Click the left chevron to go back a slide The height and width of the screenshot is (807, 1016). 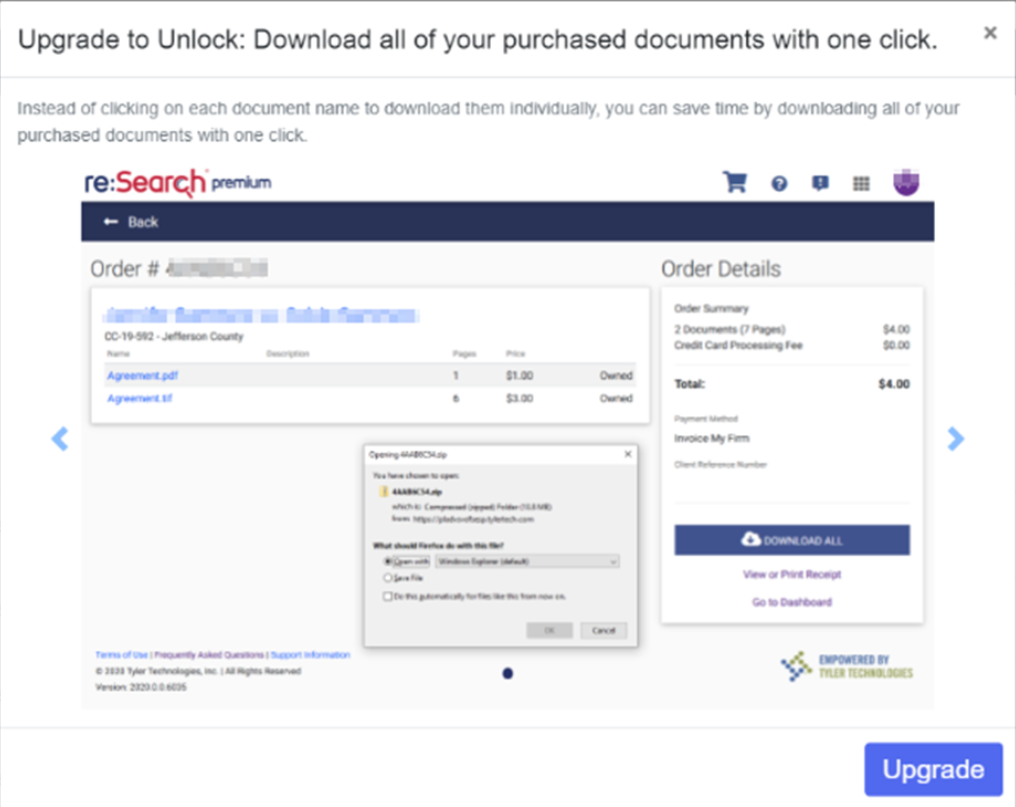[61, 439]
